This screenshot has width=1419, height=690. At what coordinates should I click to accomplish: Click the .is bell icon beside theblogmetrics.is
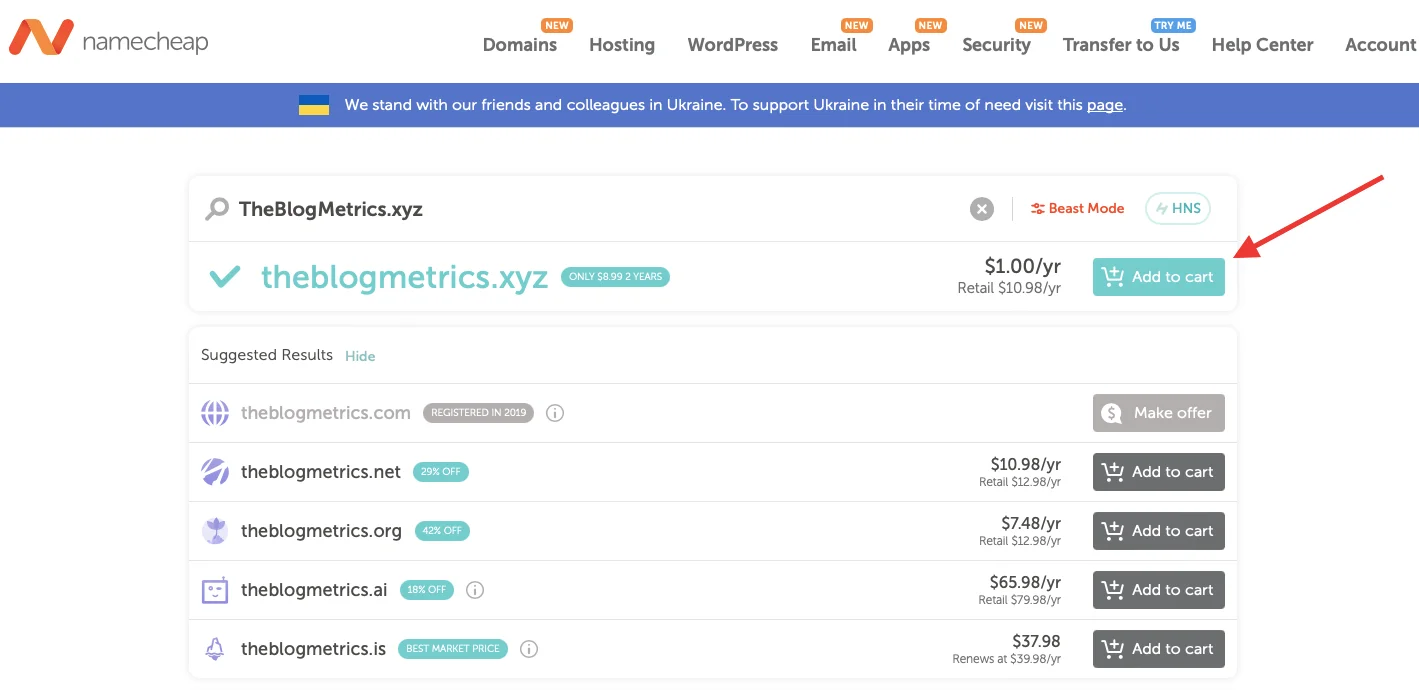pos(215,649)
